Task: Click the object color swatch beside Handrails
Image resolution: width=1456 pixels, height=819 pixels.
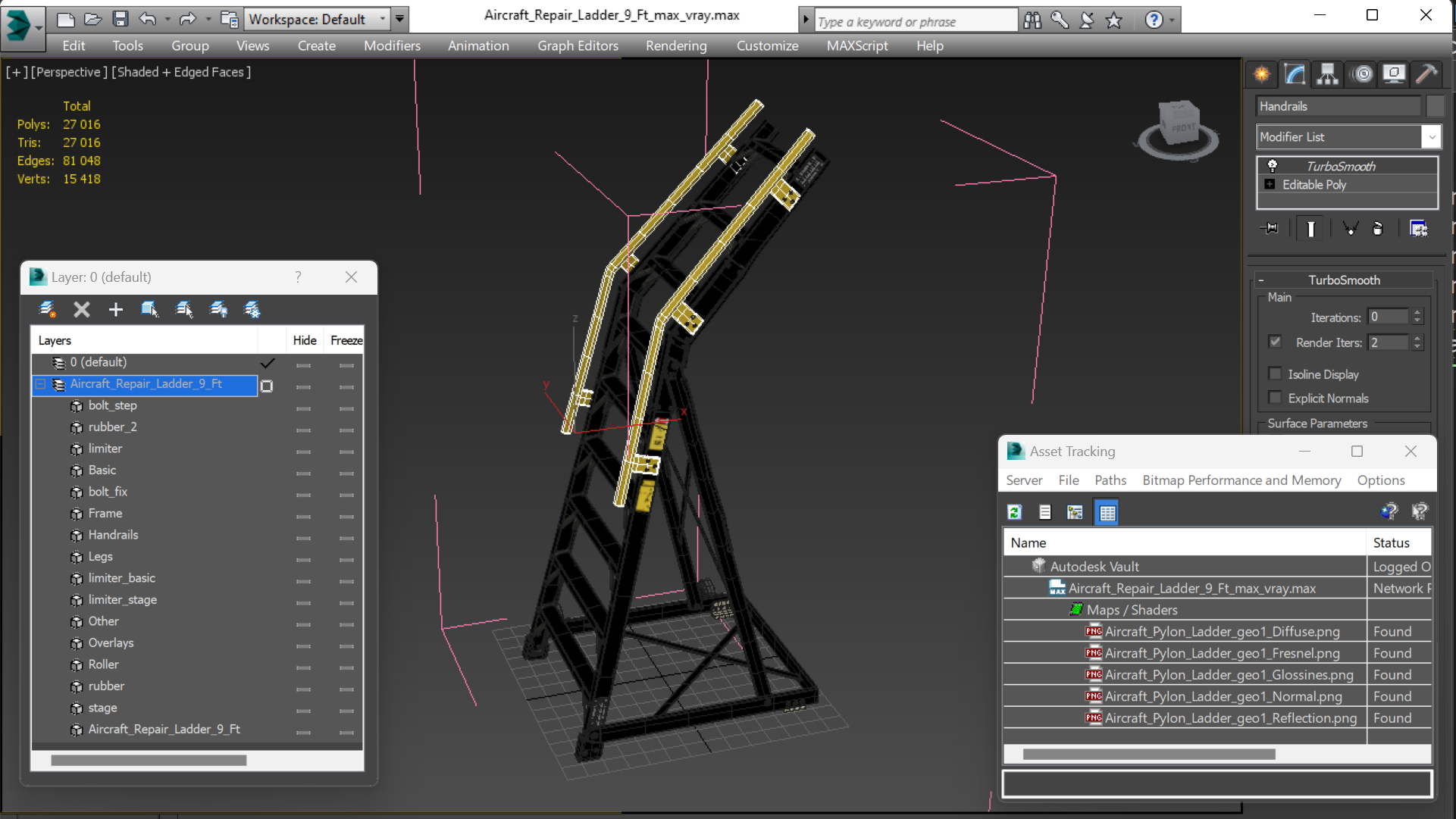Action: [x=1434, y=106]
